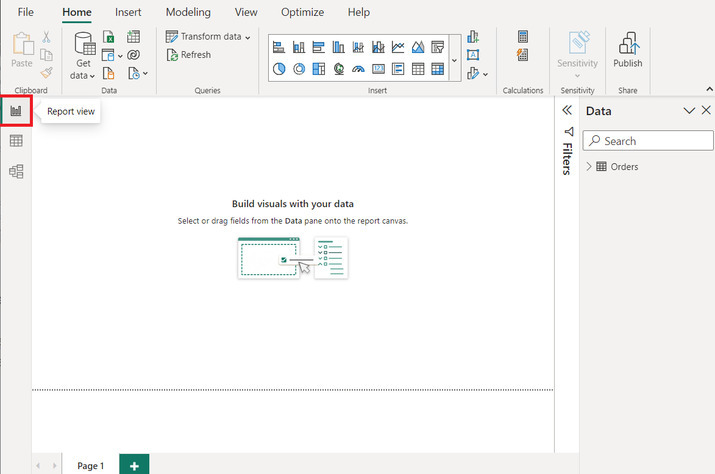Screen dimensions: 715x474
Task: Click the Excel workbook data source icon
Action: [x=108, y=37]
